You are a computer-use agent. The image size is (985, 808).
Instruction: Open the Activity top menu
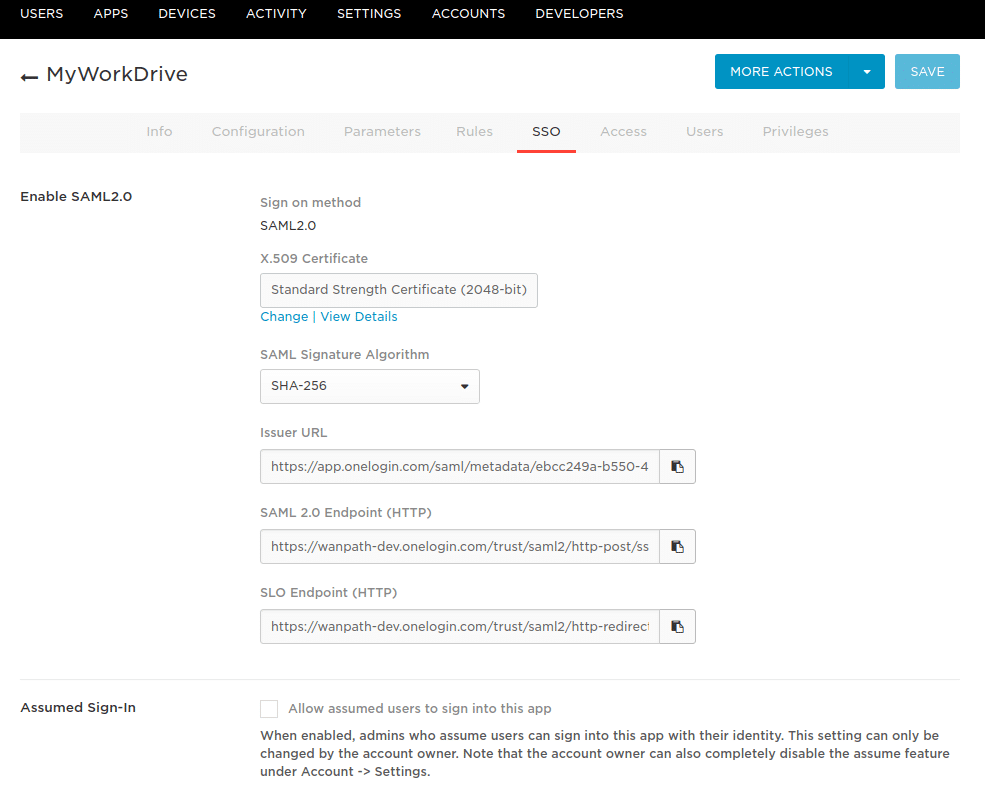point(276,14)
